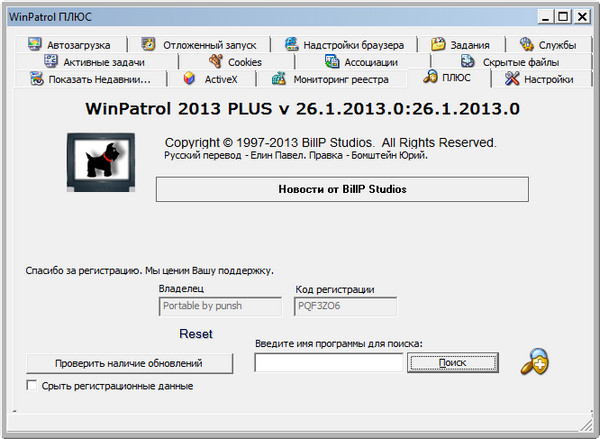The height and width of the screenshot is (439, 600).
Task: Select the ПЛЮС tab label
Action: pyautogui.click(x=456, y=77)
